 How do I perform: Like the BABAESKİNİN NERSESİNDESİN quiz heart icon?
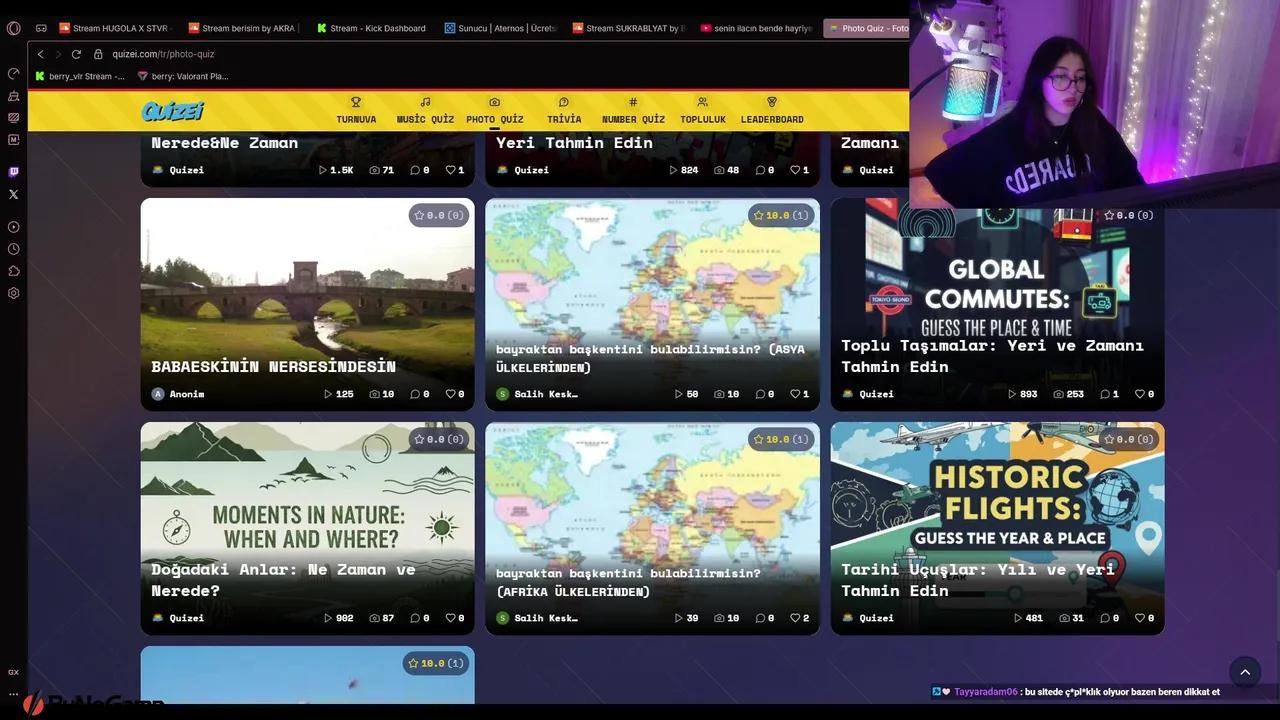450,394
